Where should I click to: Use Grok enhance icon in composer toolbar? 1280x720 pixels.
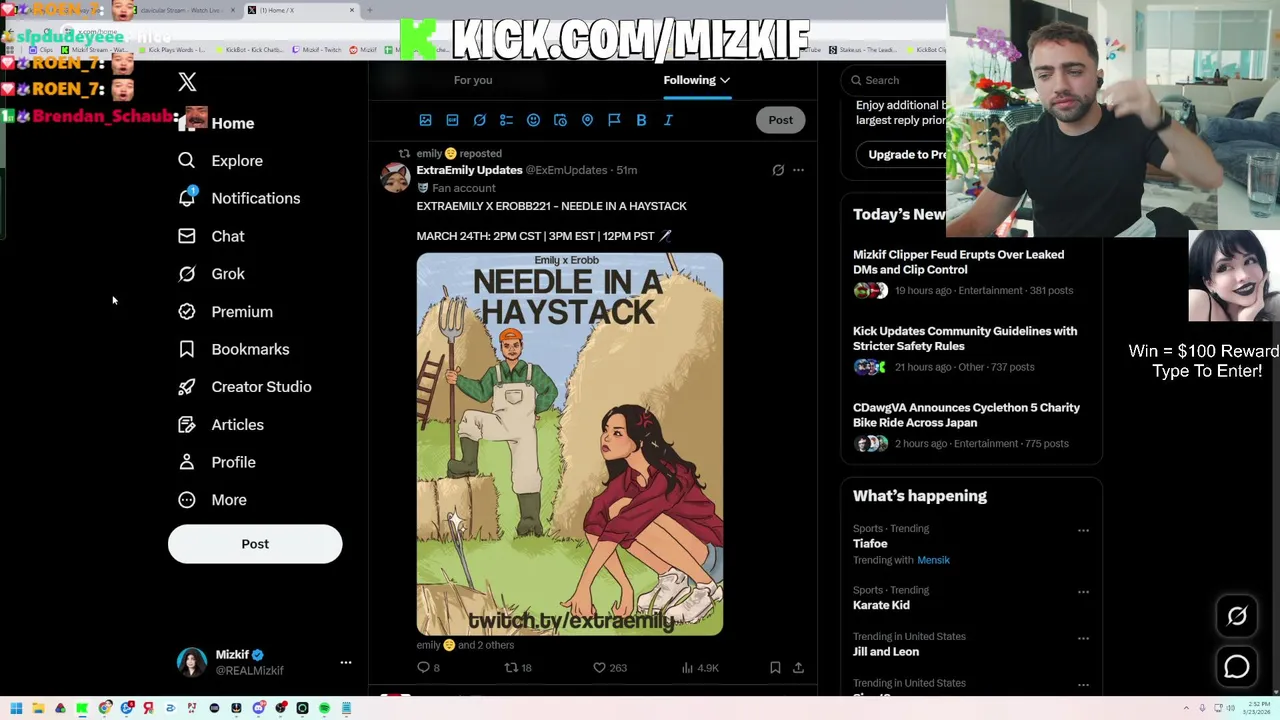tap(479, 120)
